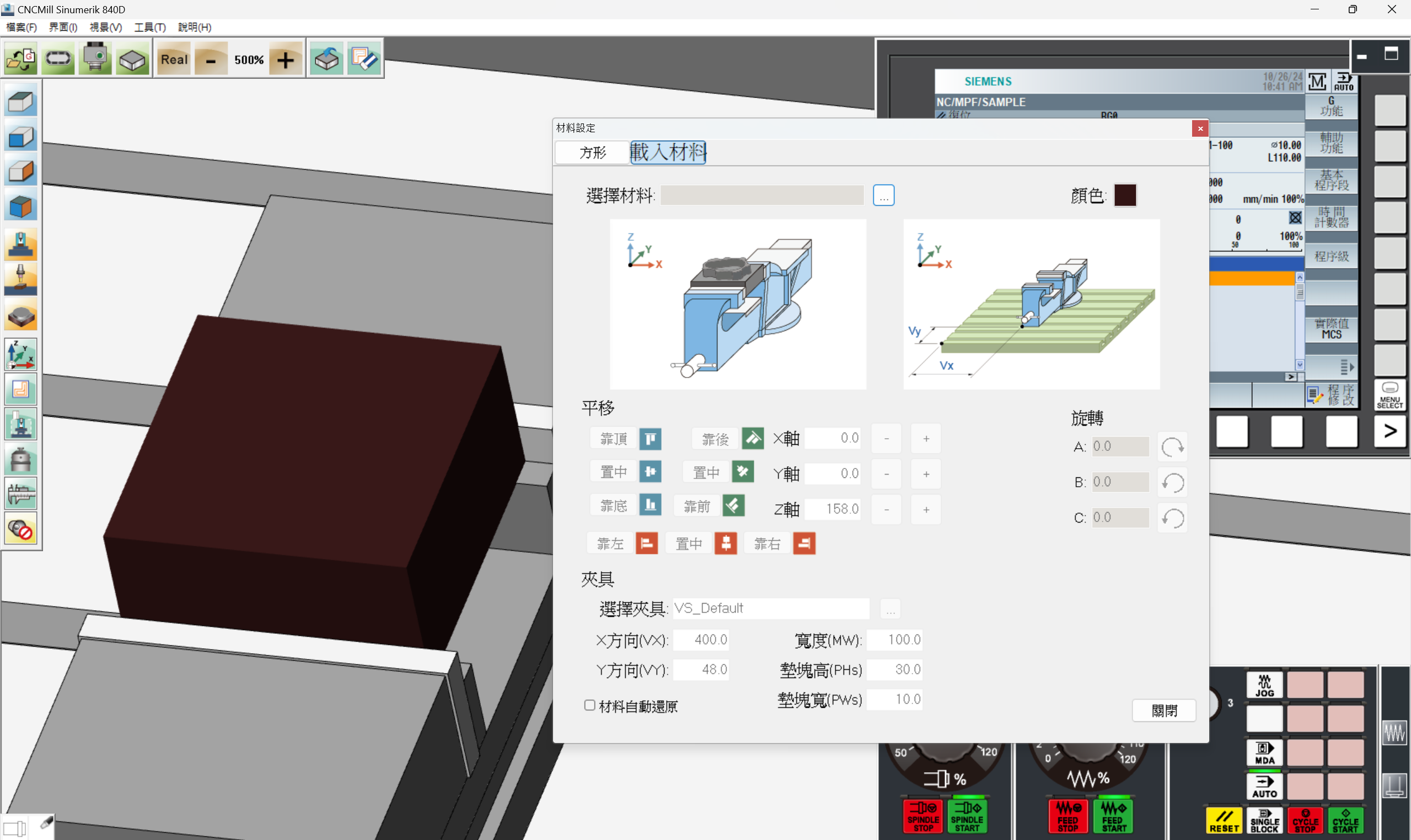Click the 選擇材料 text field
The height and width of the screenshot is (840, 1411).
tap(762, 195)
